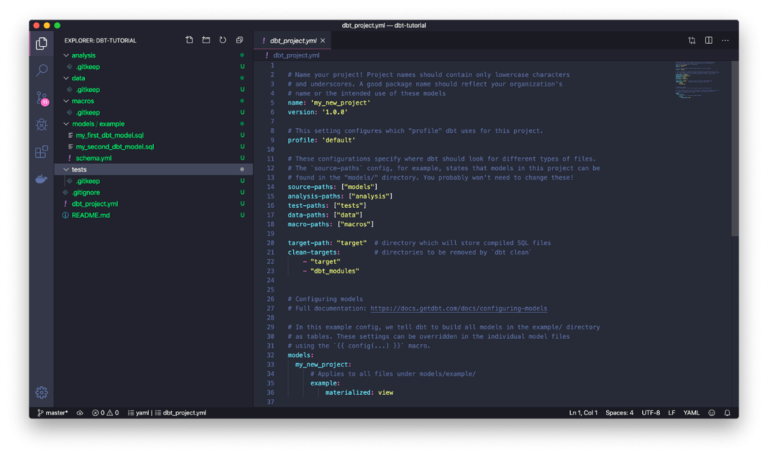Image resolution: width=768 pixels, height=457 pixels.
Task: Click Ln 1, Col 1 in status bar
Action: point(583,413)
